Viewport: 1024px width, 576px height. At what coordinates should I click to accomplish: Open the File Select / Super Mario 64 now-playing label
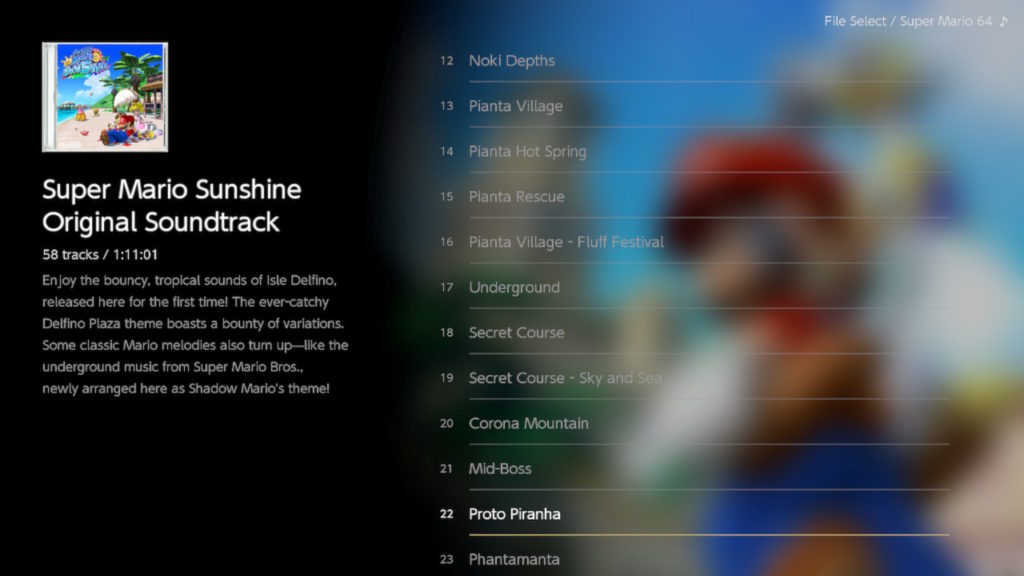(x=908, y=22)
